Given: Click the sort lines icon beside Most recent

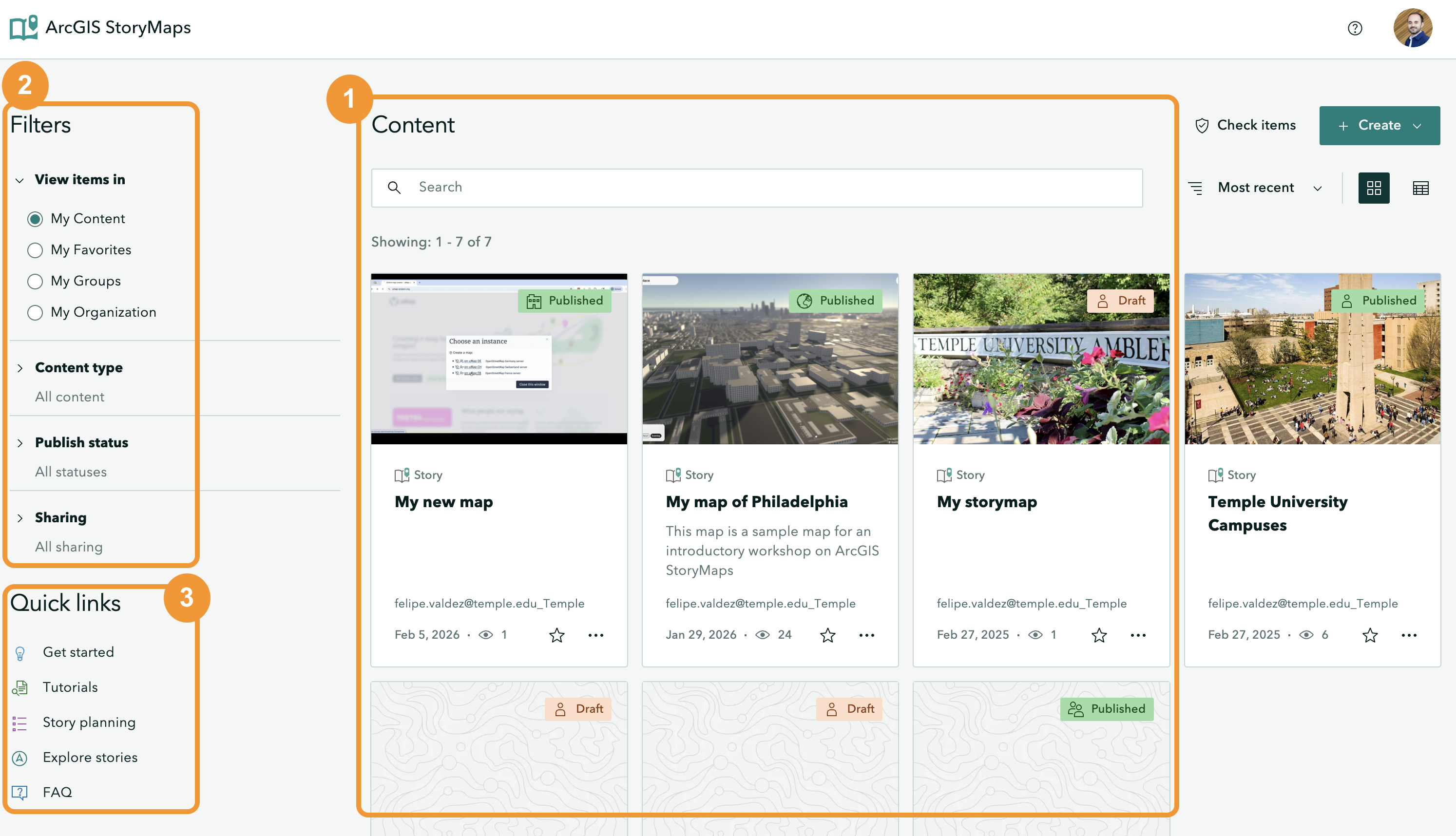Looking at the screenshot, I should 1195,188.
